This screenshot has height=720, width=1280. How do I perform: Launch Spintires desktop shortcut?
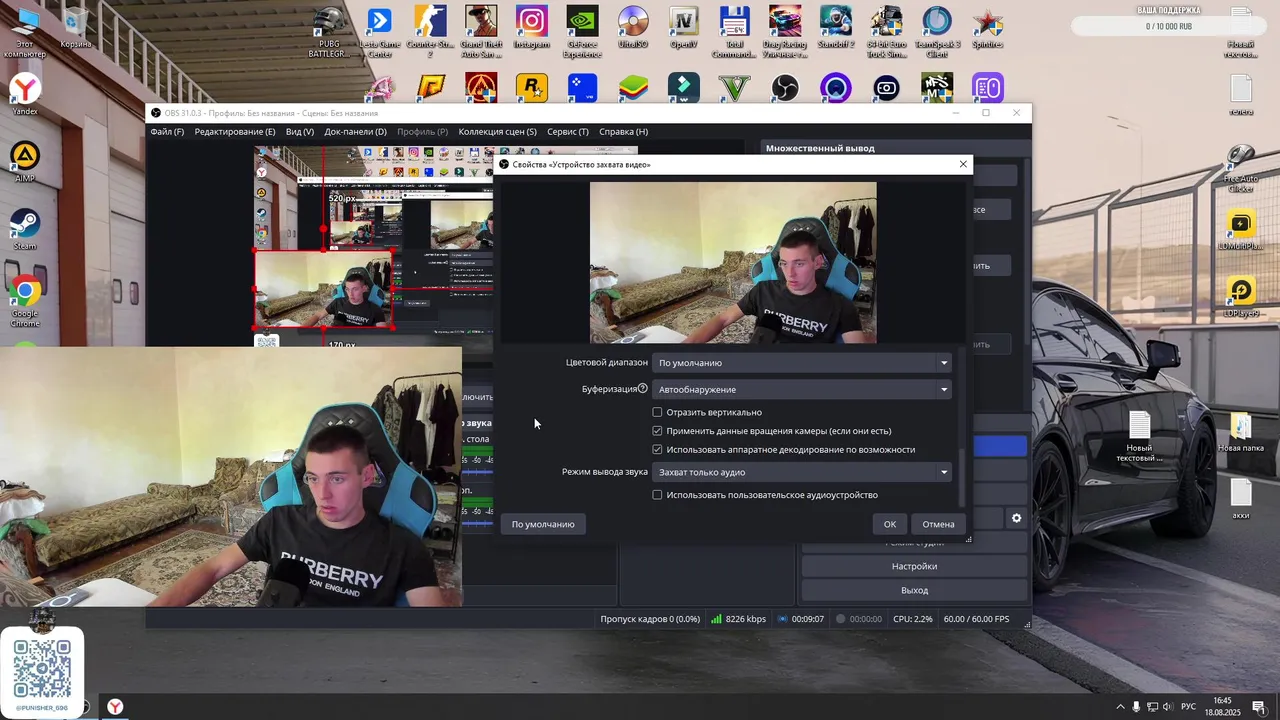coord(987,28)
